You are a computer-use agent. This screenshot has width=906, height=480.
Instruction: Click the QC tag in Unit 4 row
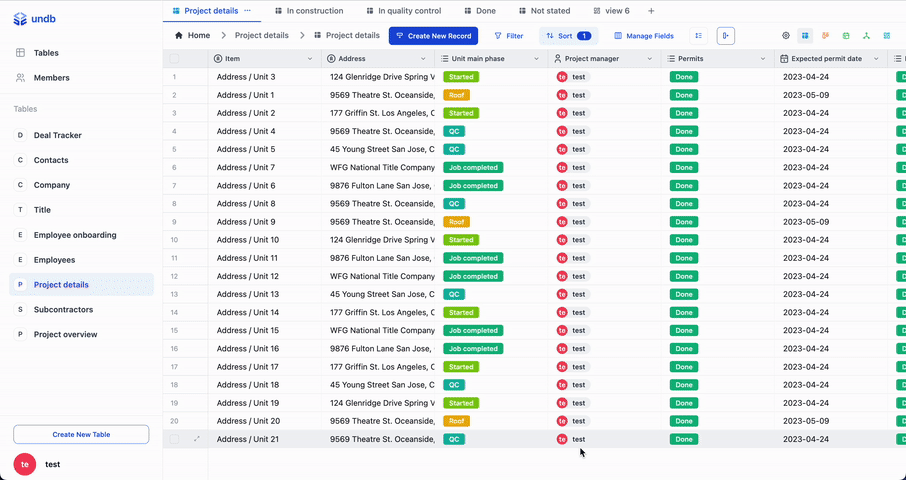click(454, 131)
